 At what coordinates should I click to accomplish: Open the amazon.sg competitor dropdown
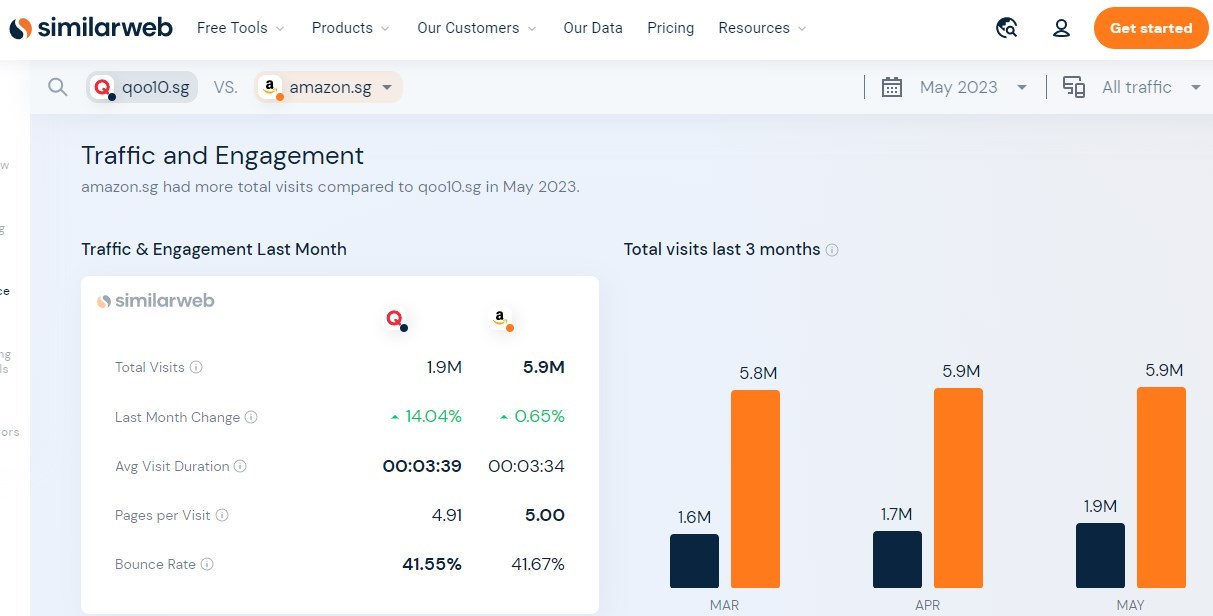(x=386, y=88)
